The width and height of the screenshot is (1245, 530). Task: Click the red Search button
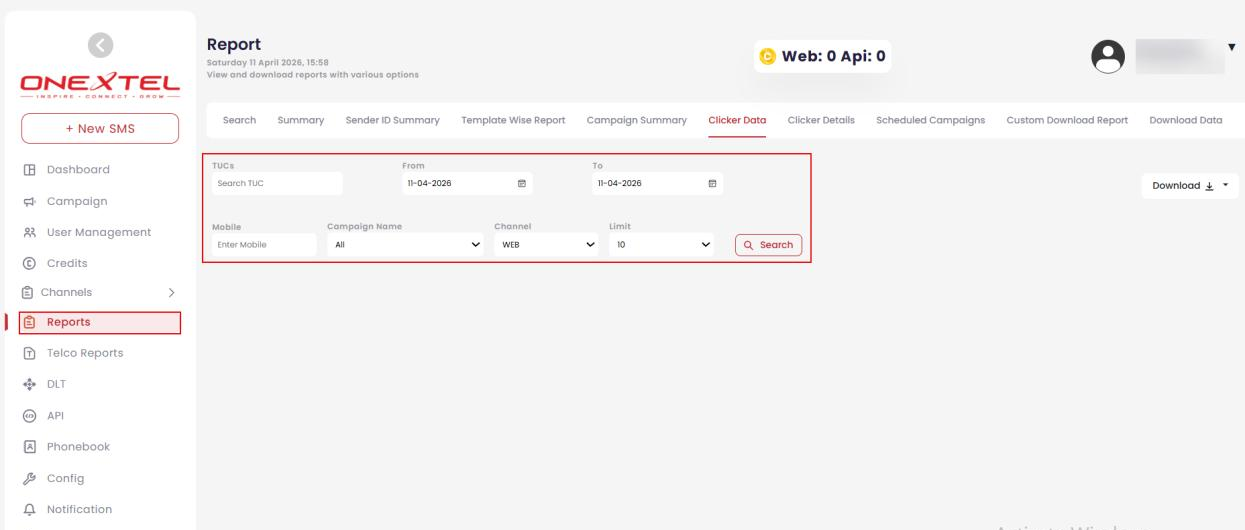pos(768,245)
